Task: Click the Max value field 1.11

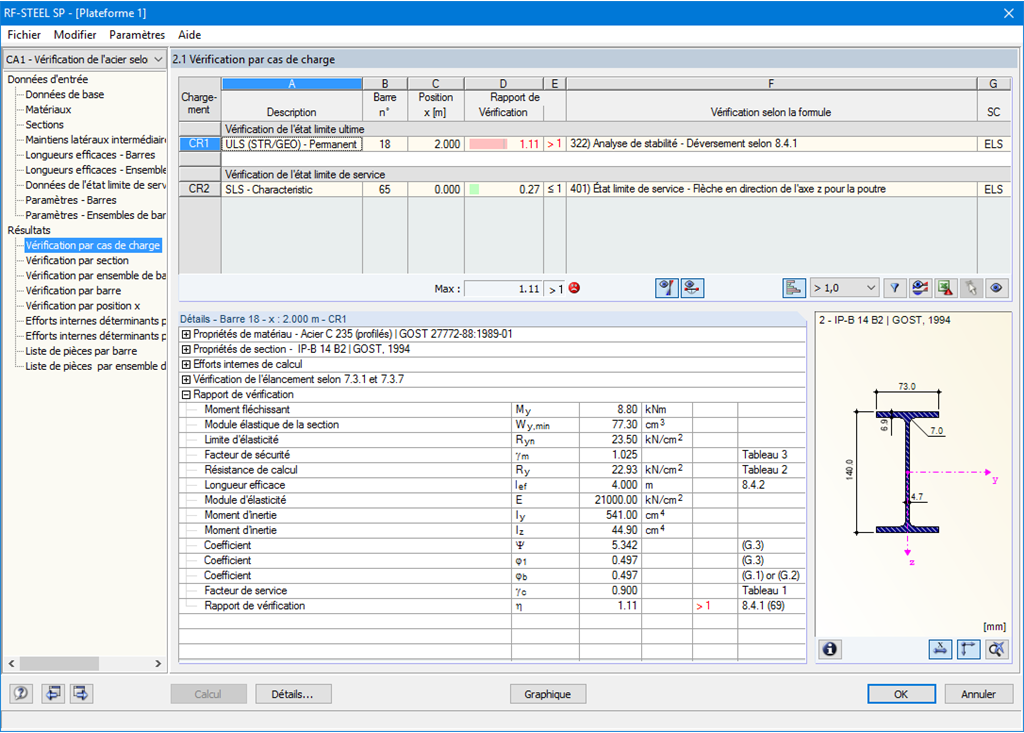Action: click(x=504, y=289)
